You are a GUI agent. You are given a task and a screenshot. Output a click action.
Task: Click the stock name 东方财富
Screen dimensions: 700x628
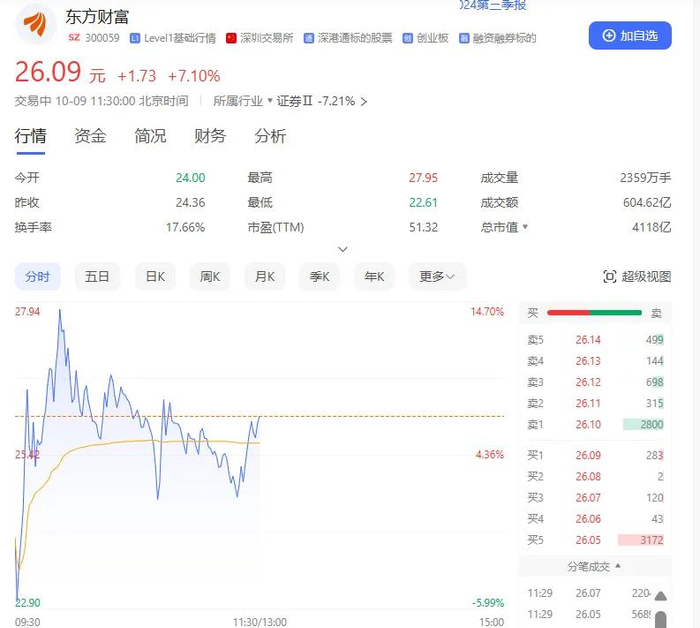(97, 17)
